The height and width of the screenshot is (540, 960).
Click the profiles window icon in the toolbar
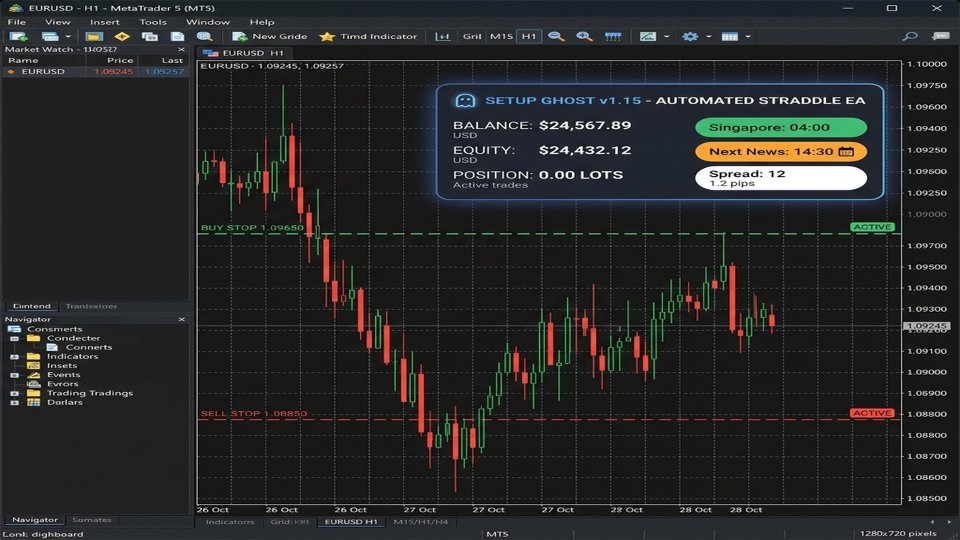pos(50,37)
